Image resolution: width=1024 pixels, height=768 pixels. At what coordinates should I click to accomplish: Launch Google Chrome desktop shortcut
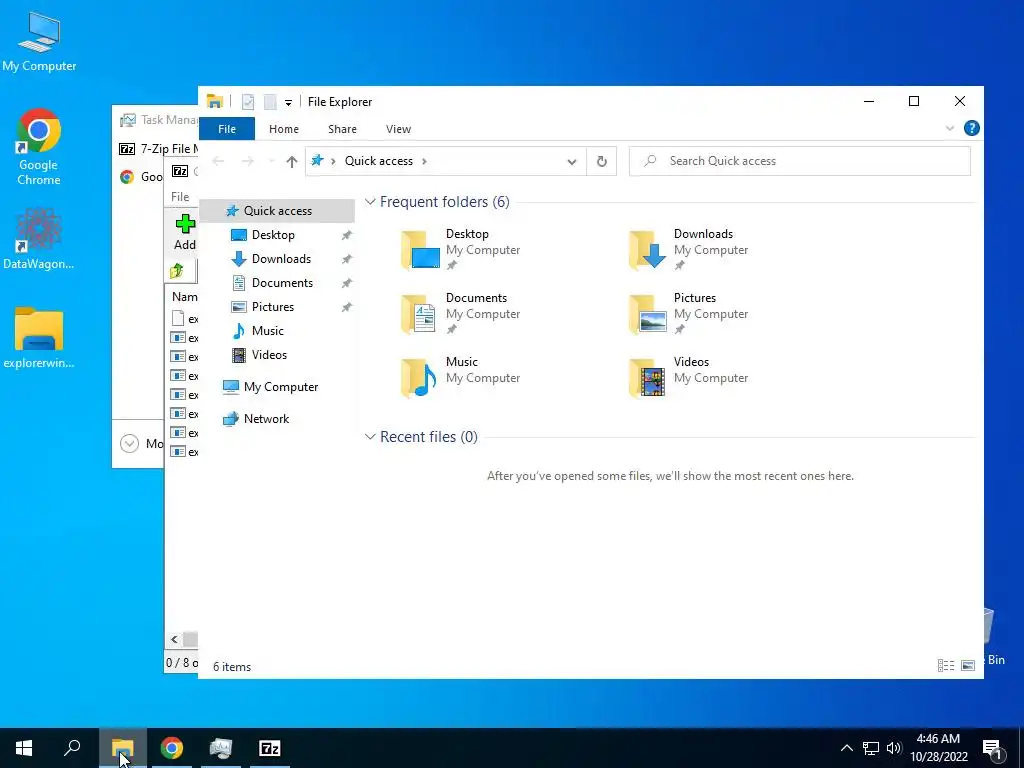click(x=39, y=147)
